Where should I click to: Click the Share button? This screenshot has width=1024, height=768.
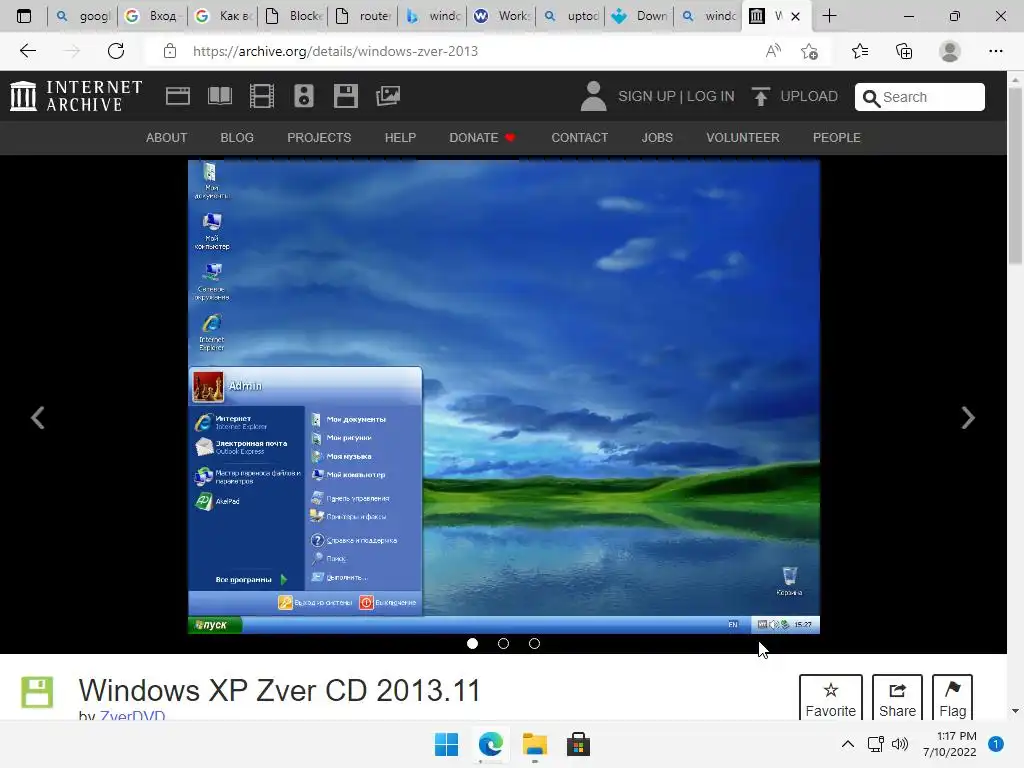coord(897,698)
